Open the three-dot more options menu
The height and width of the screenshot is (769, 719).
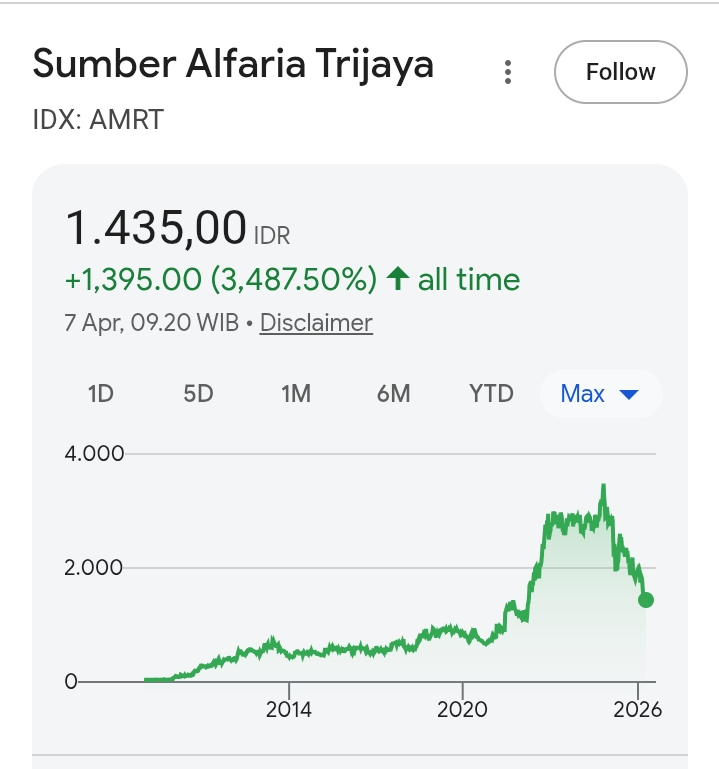tap(508, 72)
